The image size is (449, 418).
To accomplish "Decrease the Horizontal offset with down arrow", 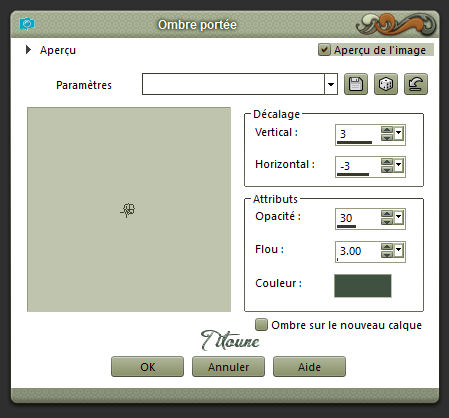I will (387, 170).
